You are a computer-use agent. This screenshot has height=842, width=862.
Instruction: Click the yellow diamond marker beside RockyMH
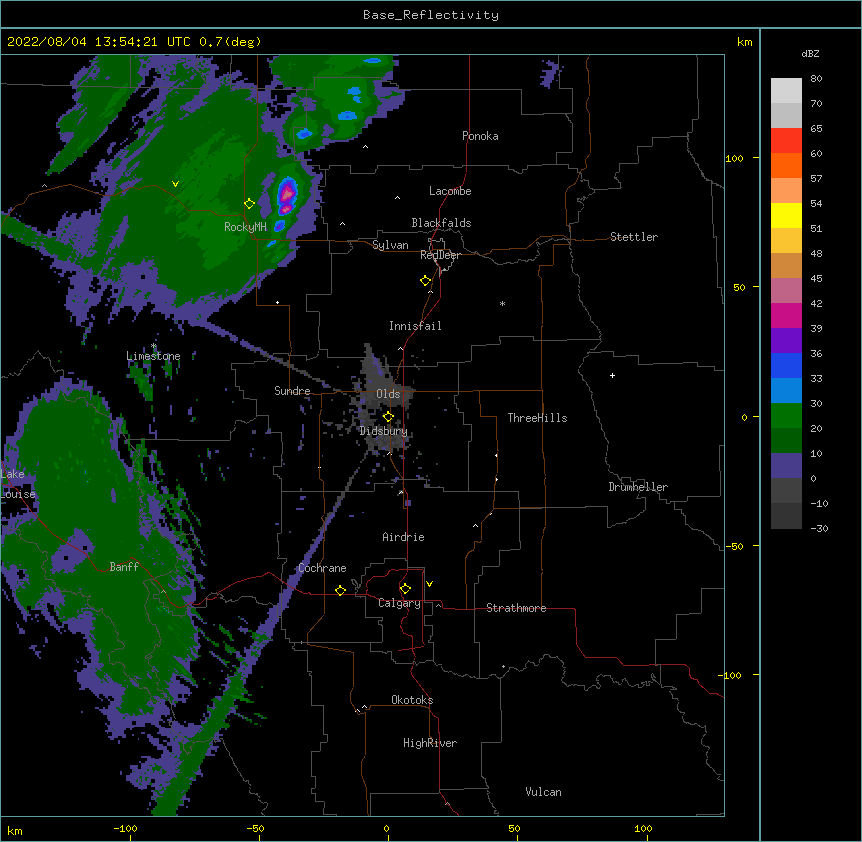click(x=249, y=204)
